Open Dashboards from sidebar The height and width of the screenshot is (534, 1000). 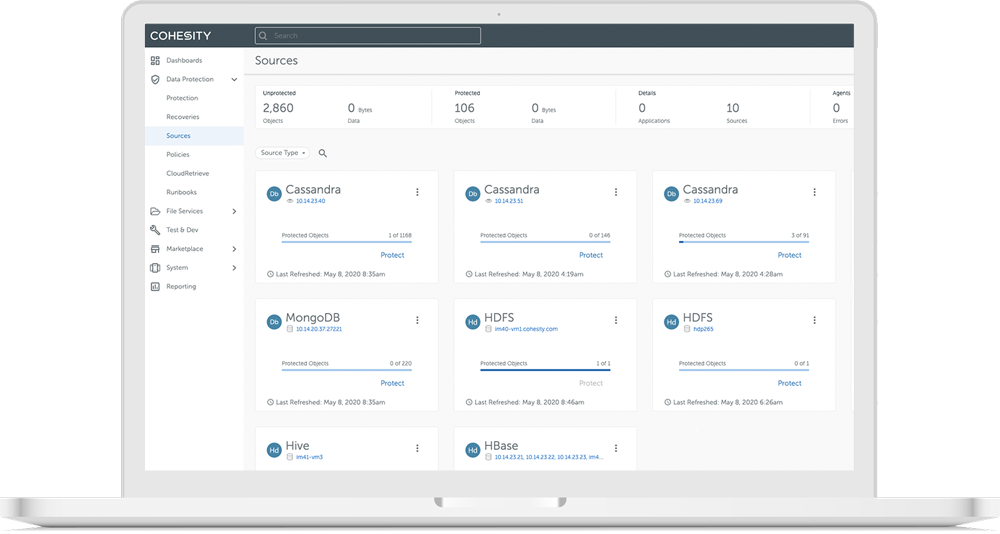184,61
